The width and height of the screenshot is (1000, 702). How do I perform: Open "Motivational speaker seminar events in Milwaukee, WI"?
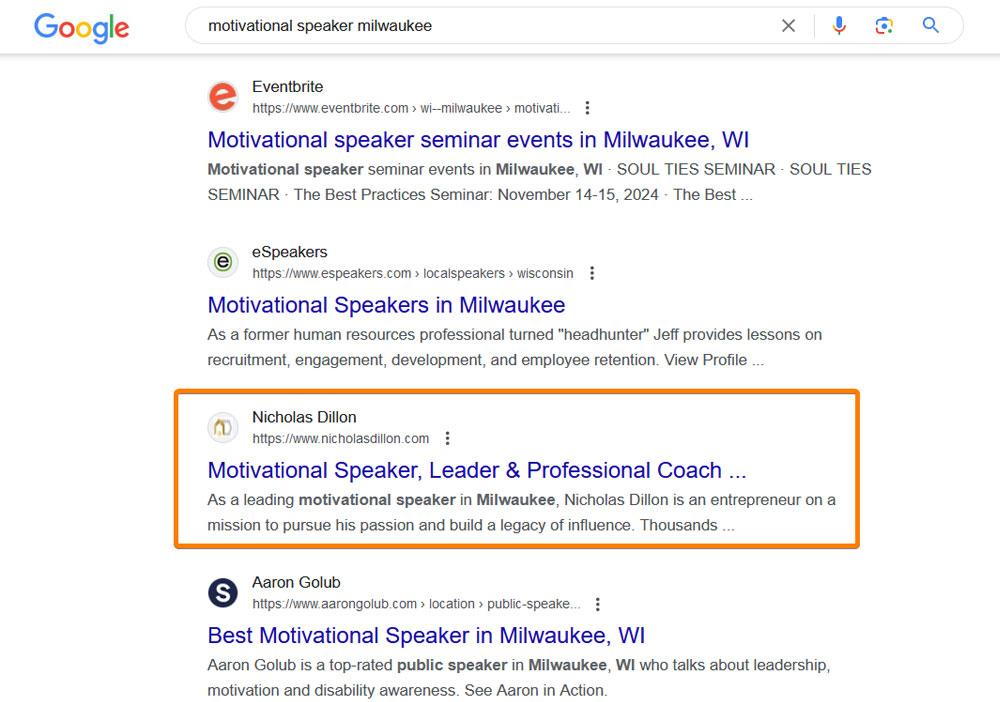(x=478, y=140)
